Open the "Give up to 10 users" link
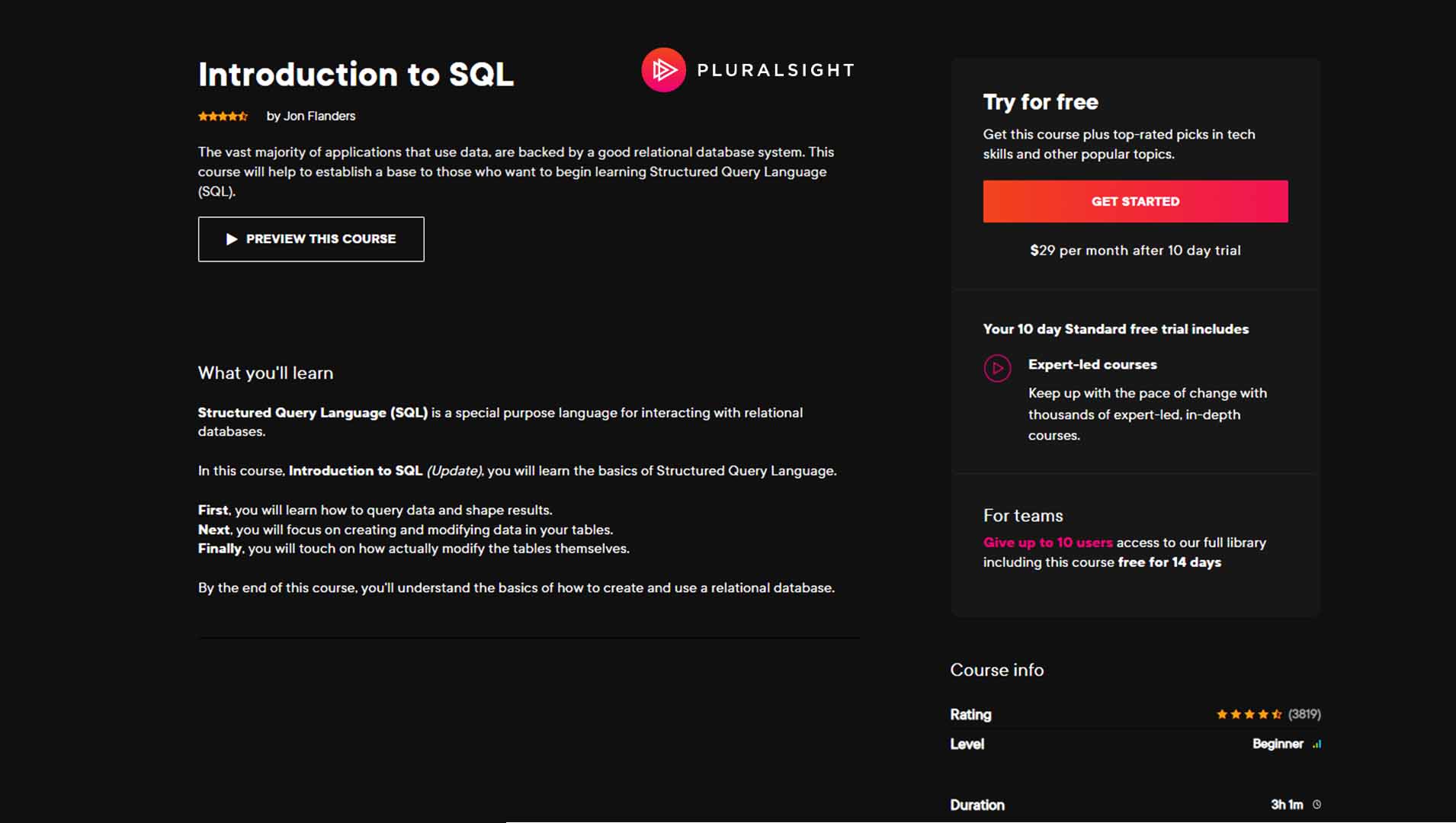 (1047, 543)
